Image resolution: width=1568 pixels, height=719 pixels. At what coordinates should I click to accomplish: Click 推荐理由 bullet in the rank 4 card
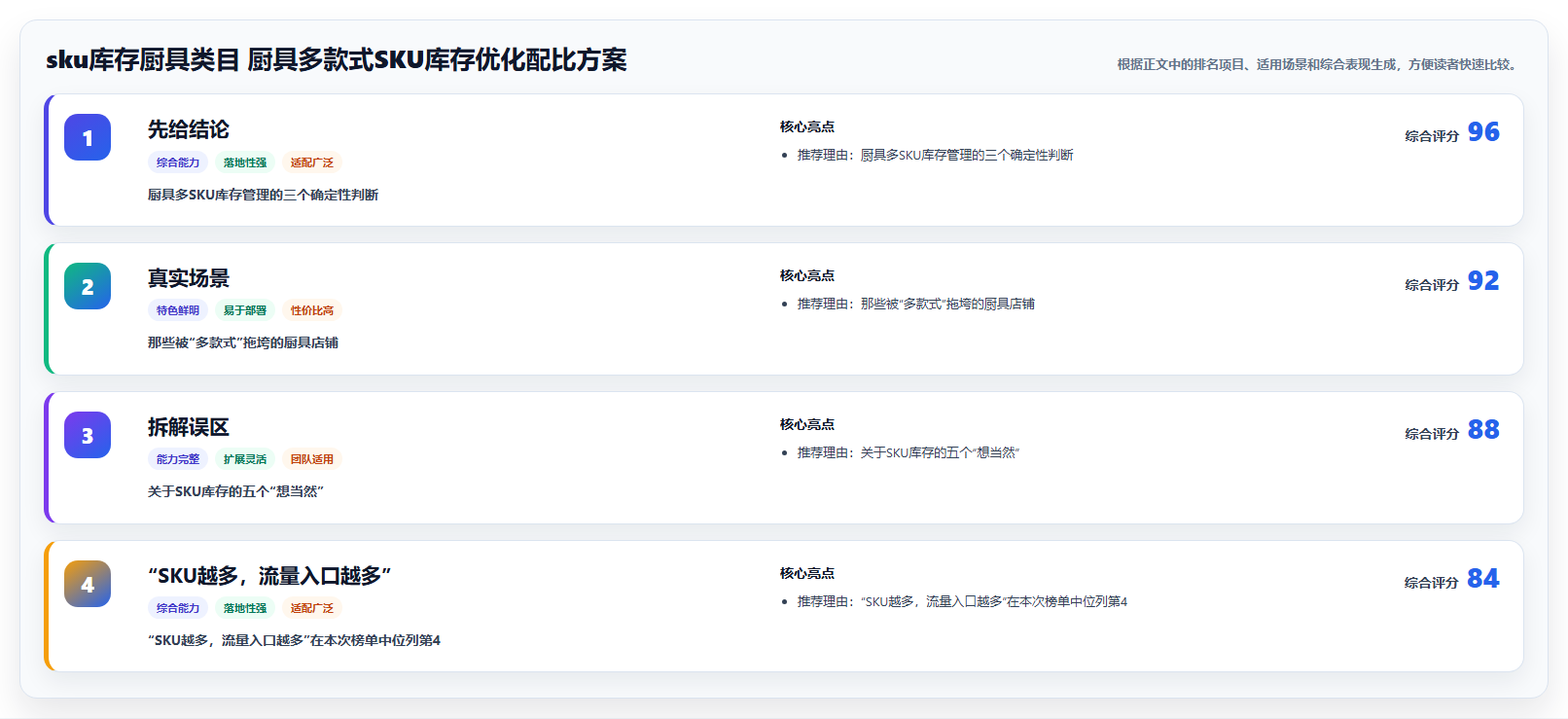(x=962, y=601)
